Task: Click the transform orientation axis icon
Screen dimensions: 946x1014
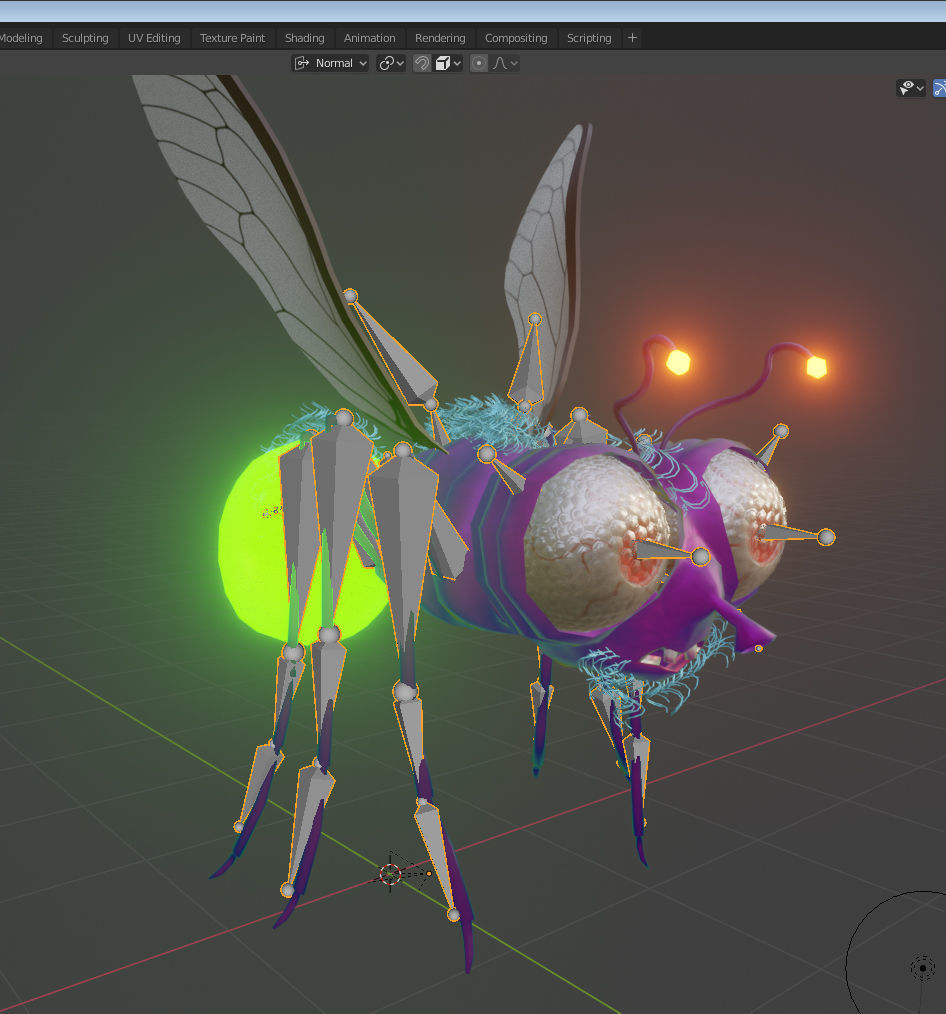Action: point(302,63)
